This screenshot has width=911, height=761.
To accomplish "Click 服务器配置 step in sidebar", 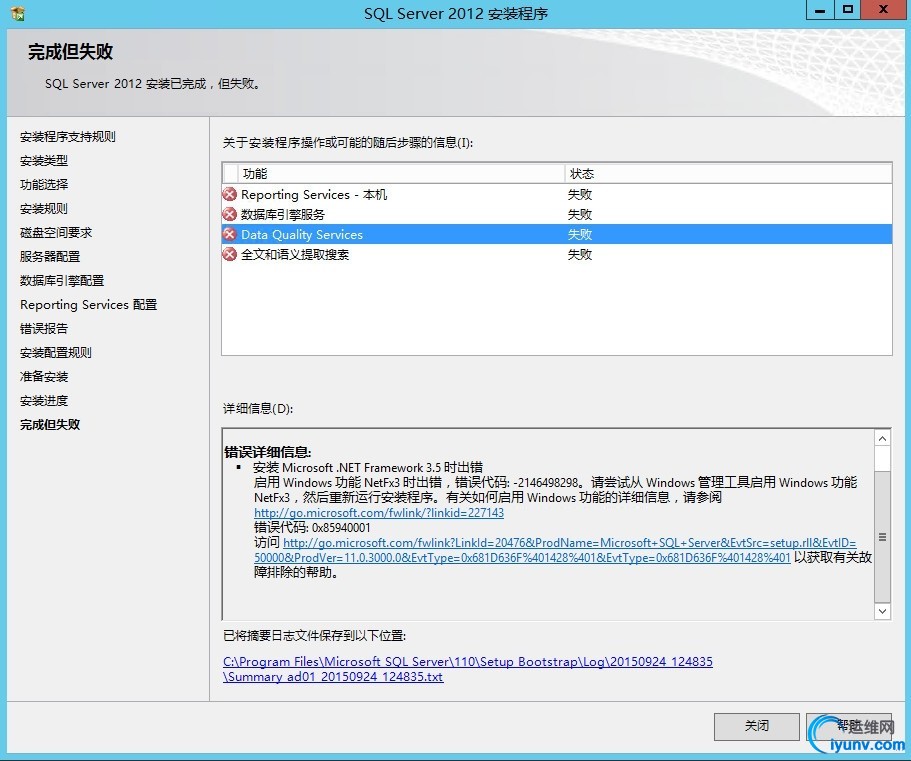I will pyautogui.click(x=50, y=257).
